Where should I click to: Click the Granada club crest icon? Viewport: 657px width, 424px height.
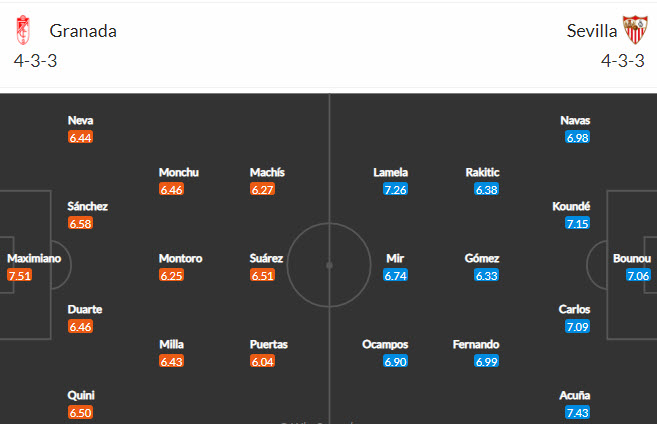(x=22, y=30)
